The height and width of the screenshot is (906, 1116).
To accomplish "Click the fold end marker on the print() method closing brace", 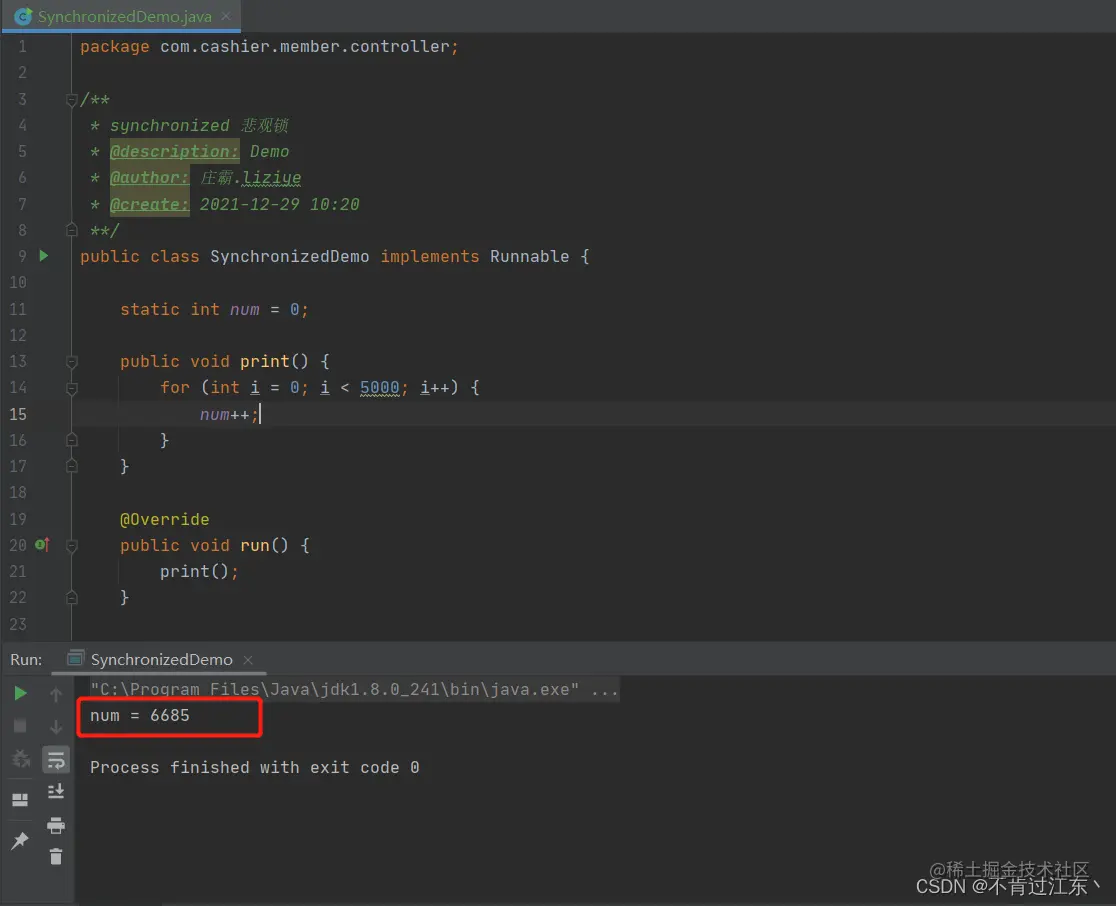I will tap(72, 466).
